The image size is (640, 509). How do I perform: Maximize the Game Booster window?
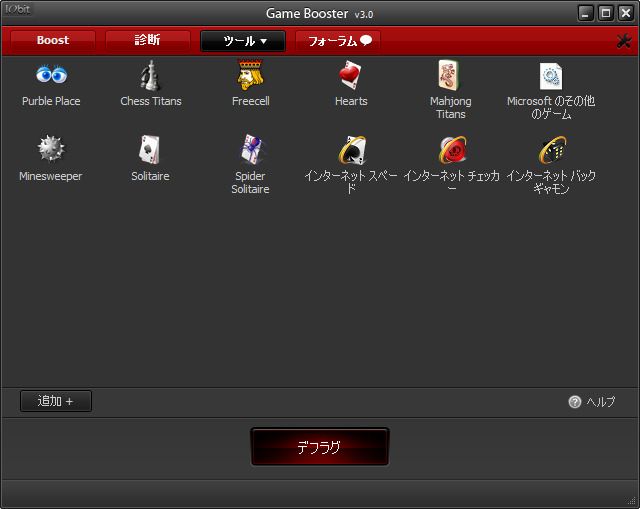[606, 13]
